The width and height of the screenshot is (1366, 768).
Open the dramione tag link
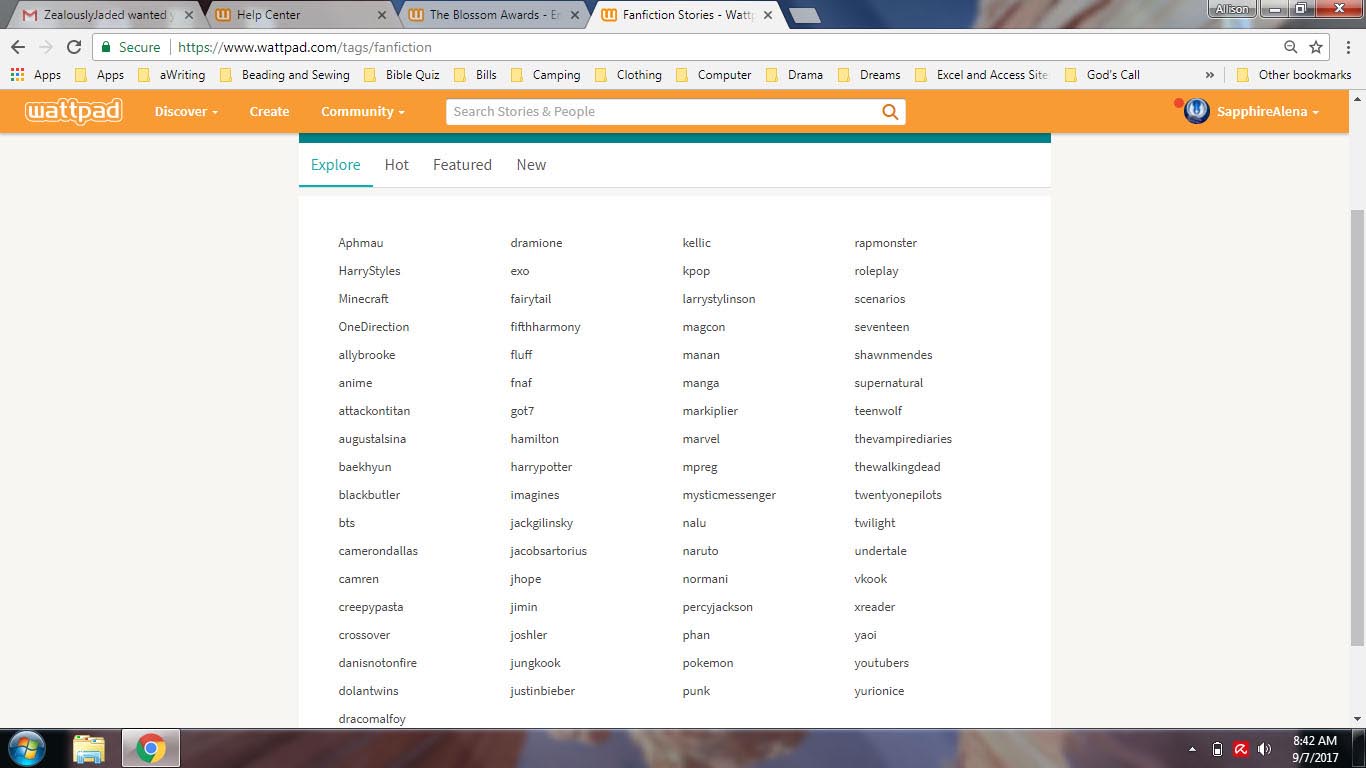536,243
